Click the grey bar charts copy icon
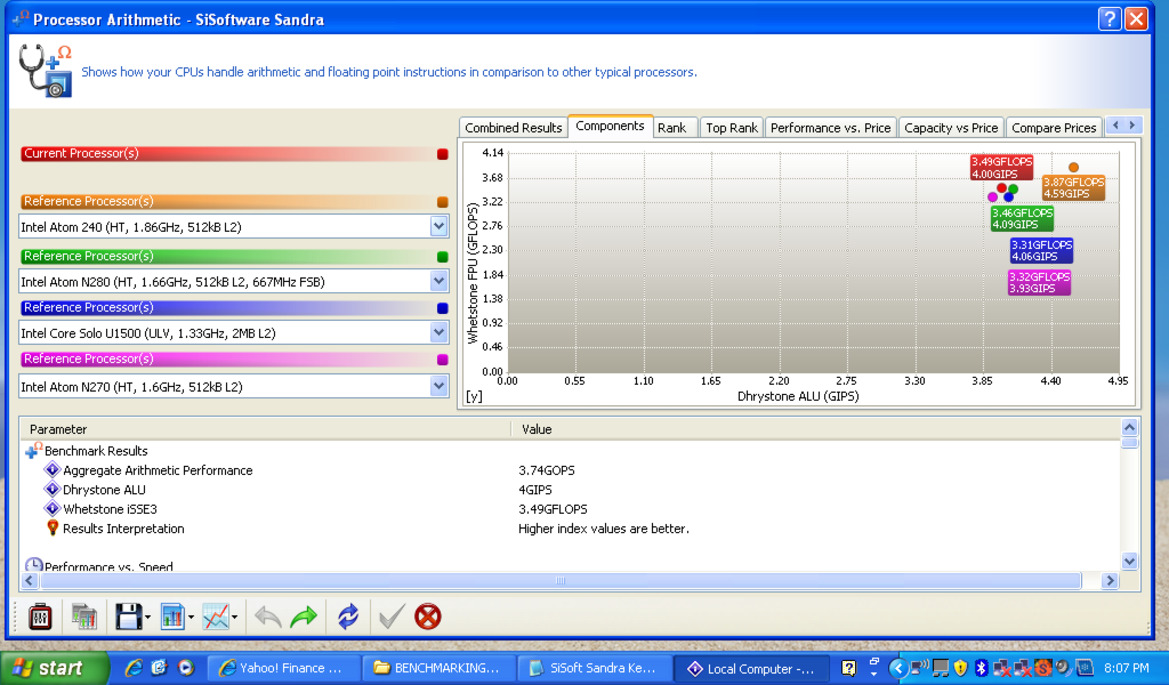1169x685 pixels. (84, 616)
